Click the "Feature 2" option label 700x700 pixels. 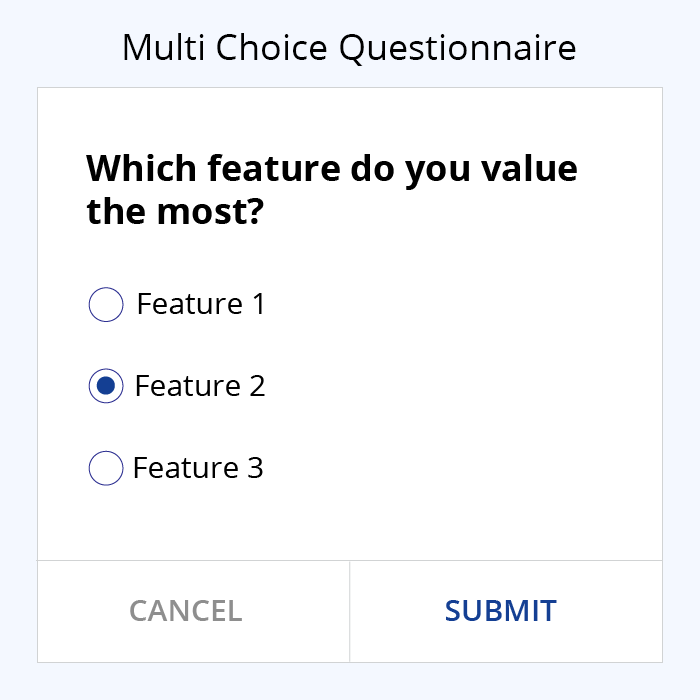tap(200, 386)
